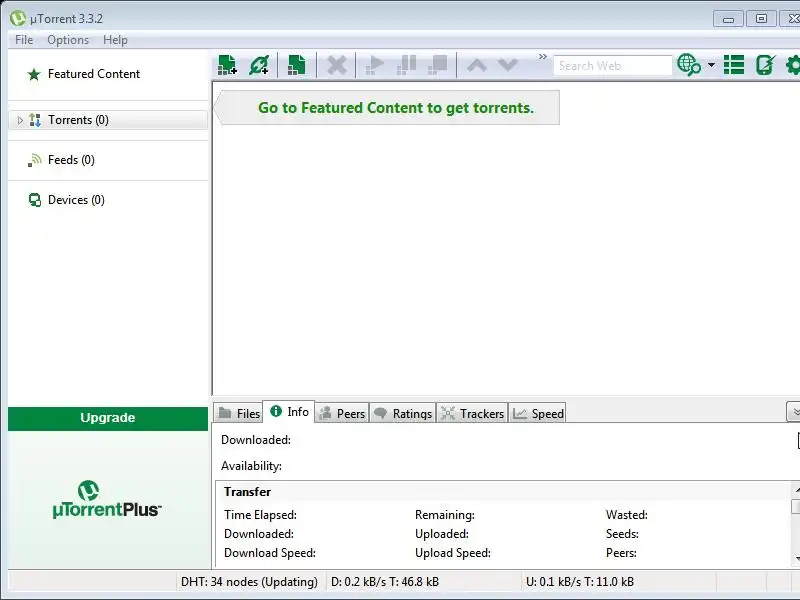
Task: Switch to the Trackers tab
Action: [472, 413]
